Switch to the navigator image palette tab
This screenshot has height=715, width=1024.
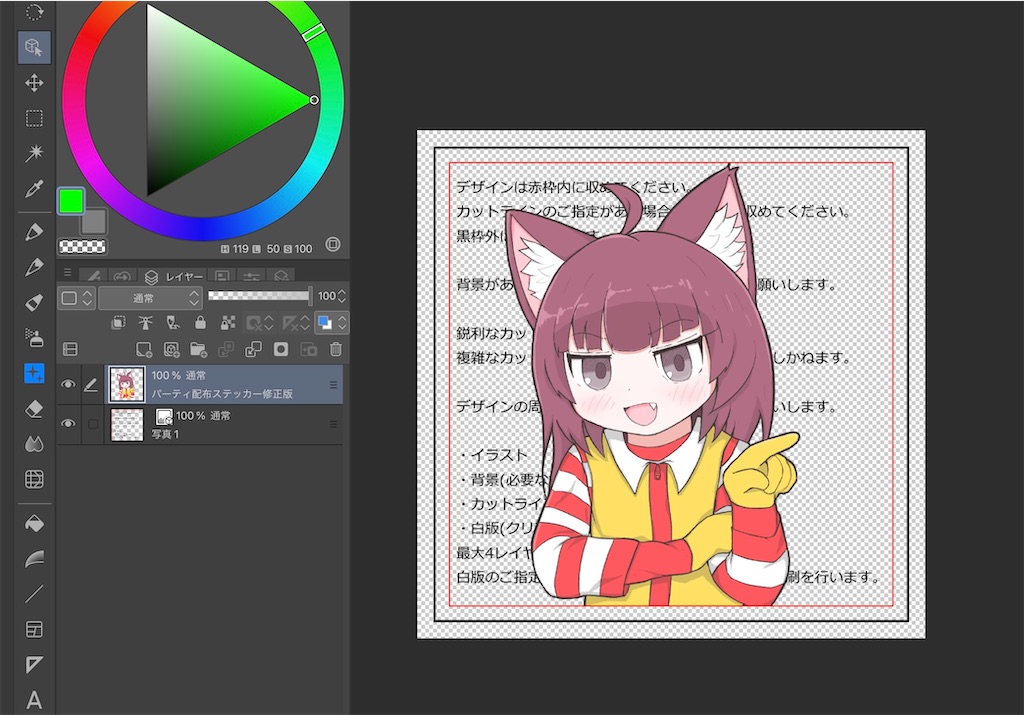222,276
